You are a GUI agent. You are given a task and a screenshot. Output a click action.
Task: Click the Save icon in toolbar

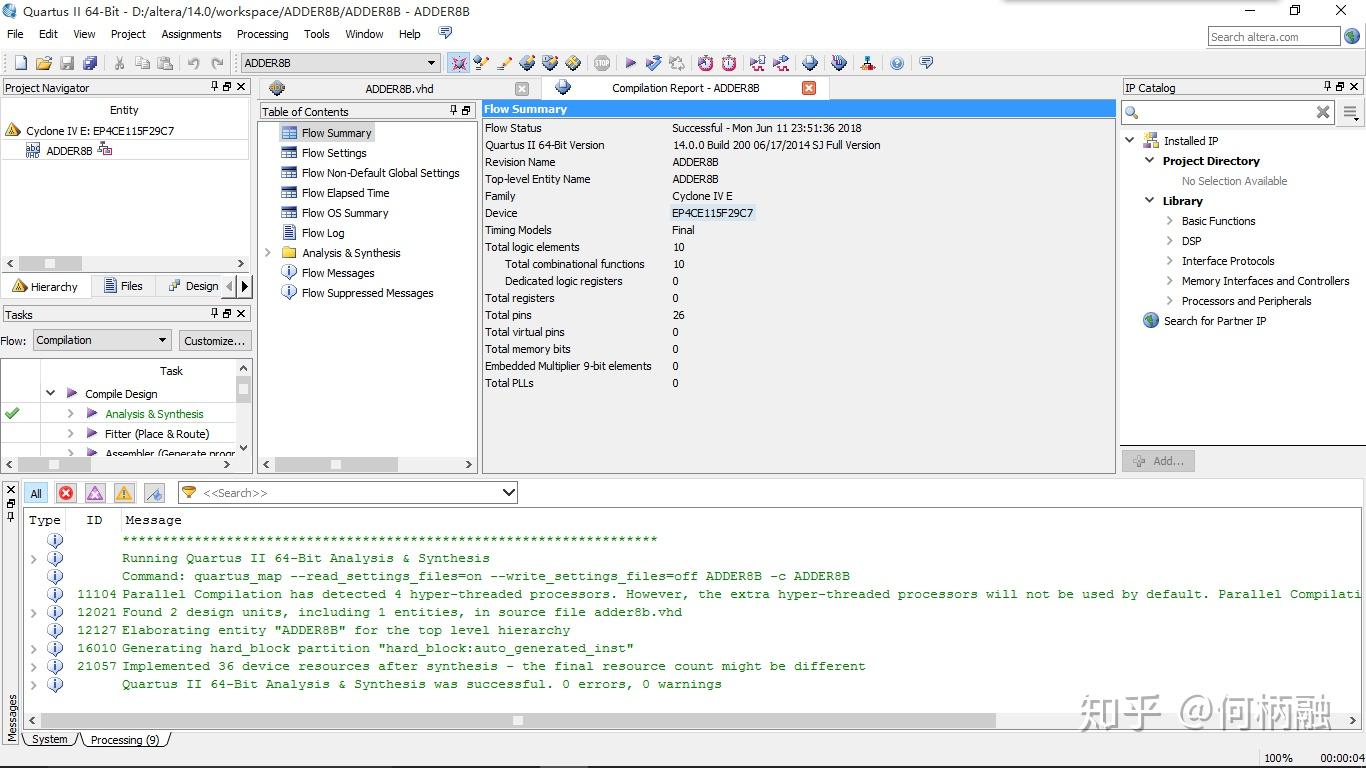click(x=67, y=63)
